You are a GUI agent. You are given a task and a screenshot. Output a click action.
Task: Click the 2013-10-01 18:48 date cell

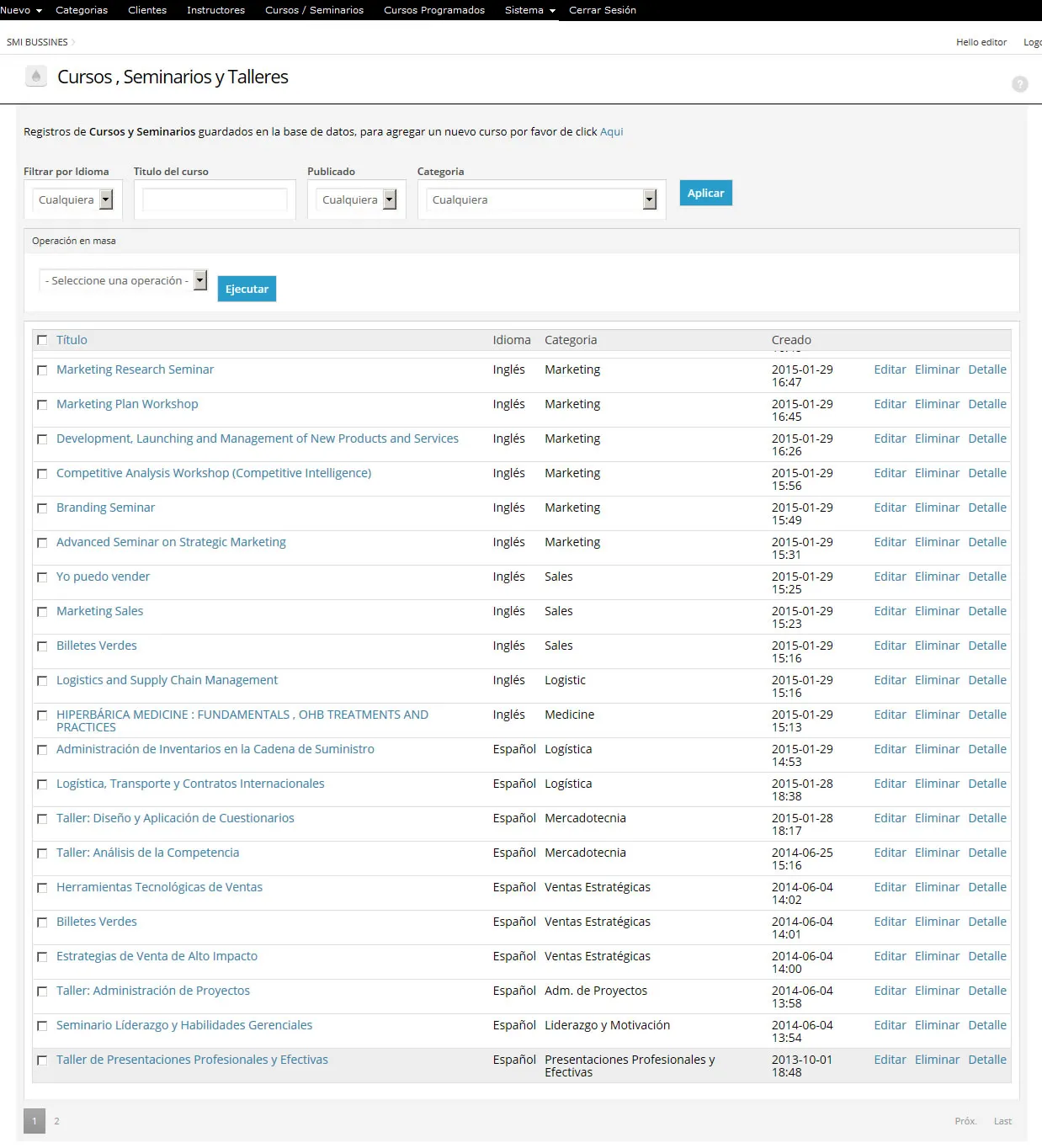801,1066
